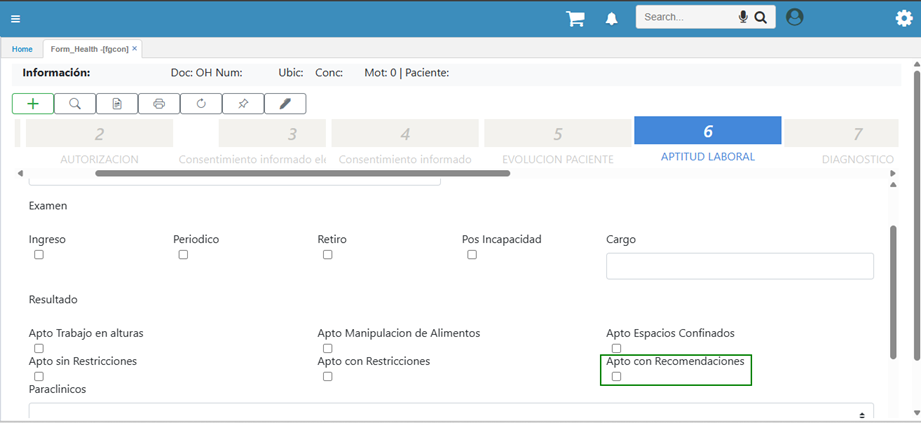
Task: Click the green plus add button
Action: [x=33, y=103]
